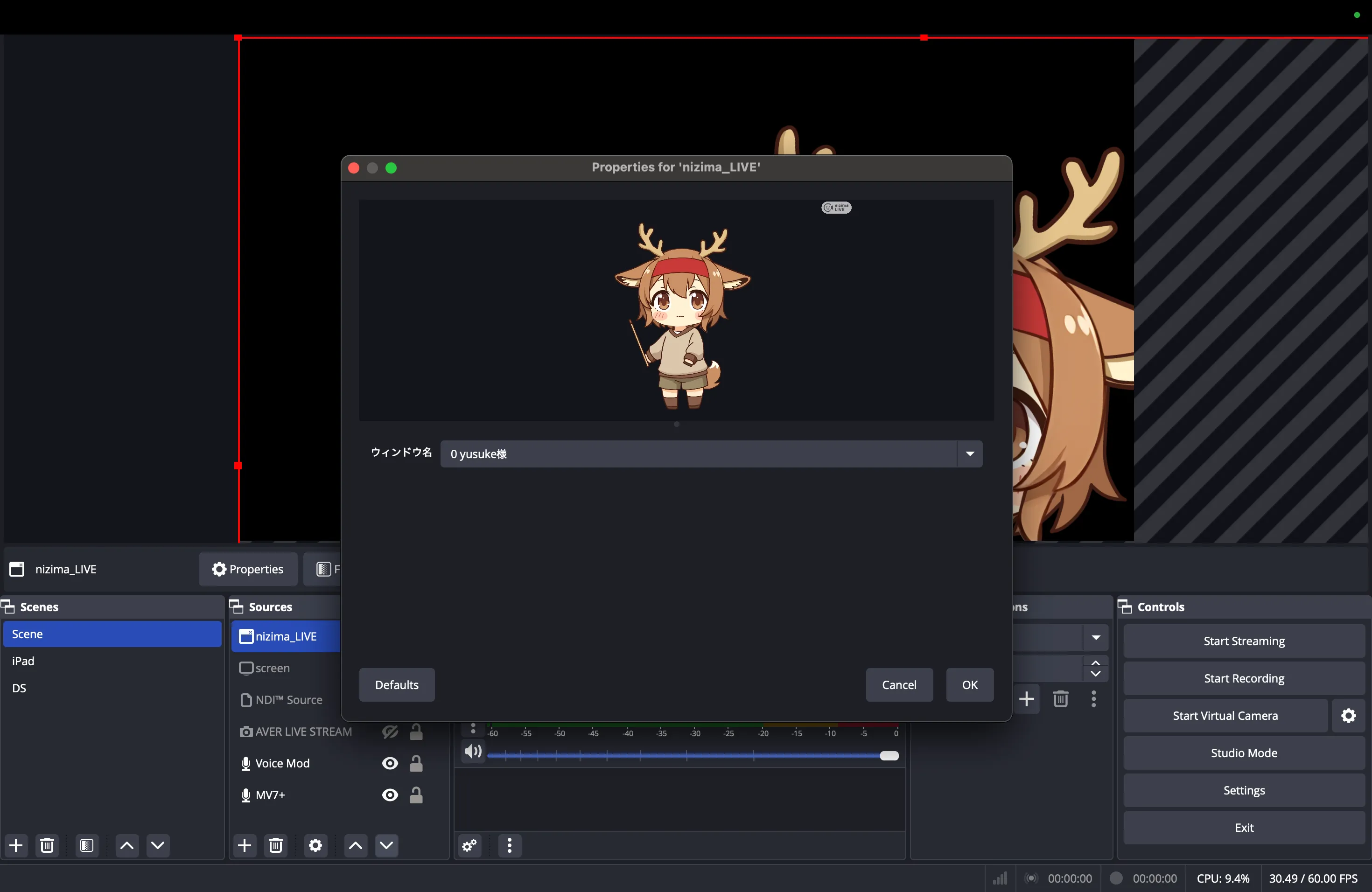Open audio mixer three-dot menu
The image size is (1372, 892).
[510, 845]
